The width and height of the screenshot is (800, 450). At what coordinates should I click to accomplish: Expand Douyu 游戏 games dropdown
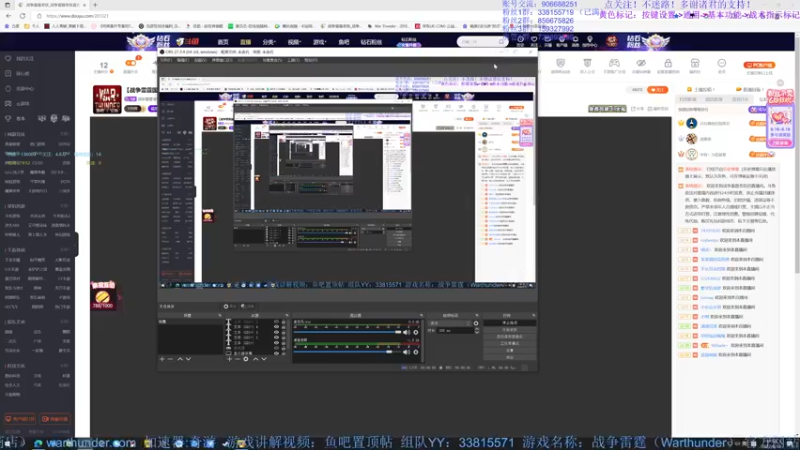319,42
